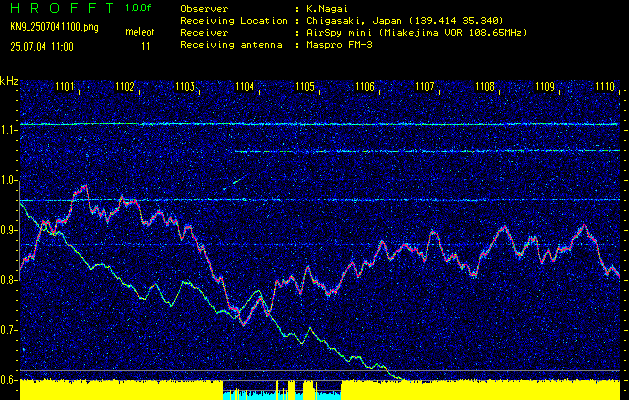Click the 1.0 frequency axis label
The width and height of the screenshot is (629, 400).
pos(8,181)
